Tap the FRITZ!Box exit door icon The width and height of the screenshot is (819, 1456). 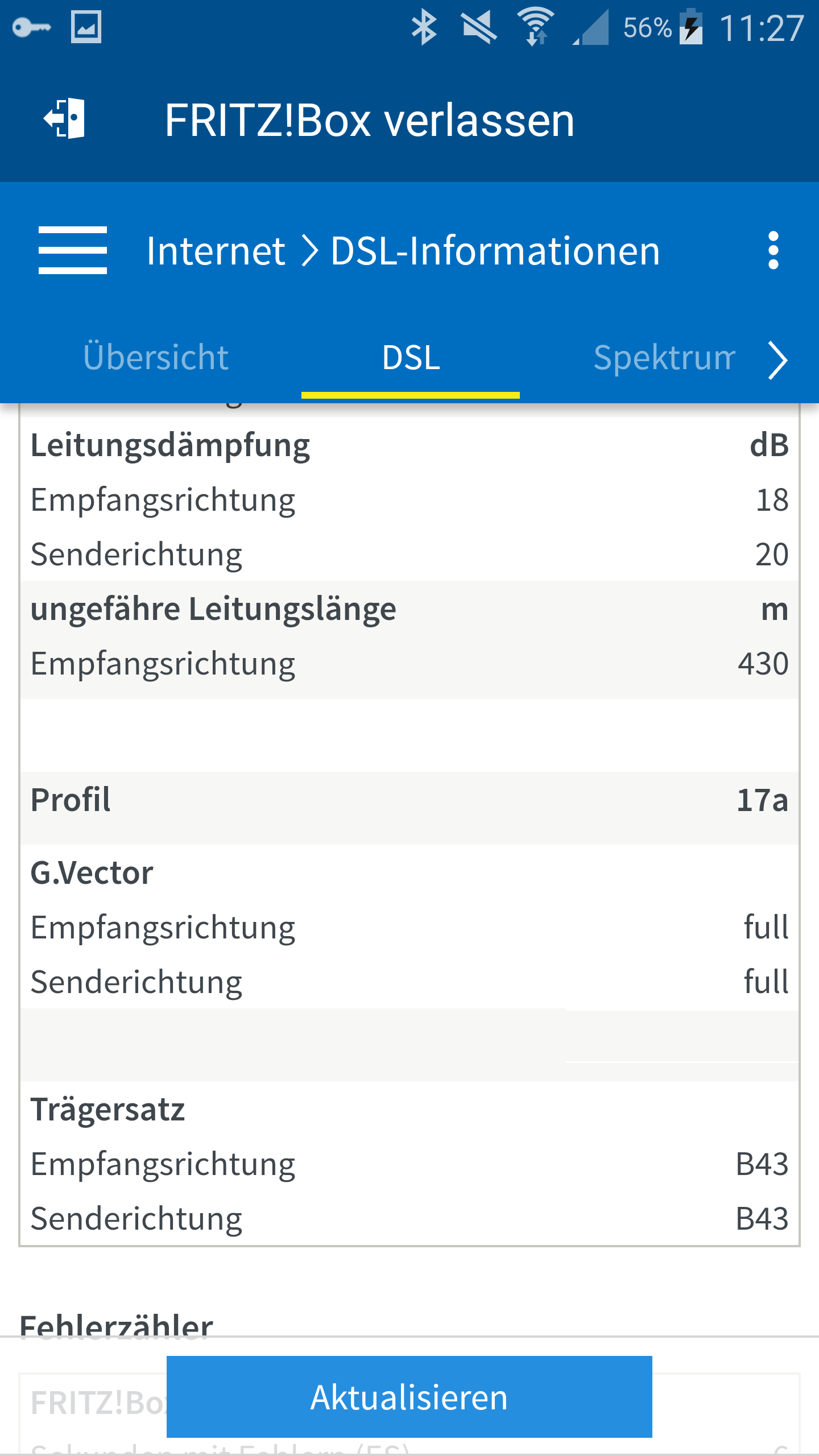pos(65,118)
